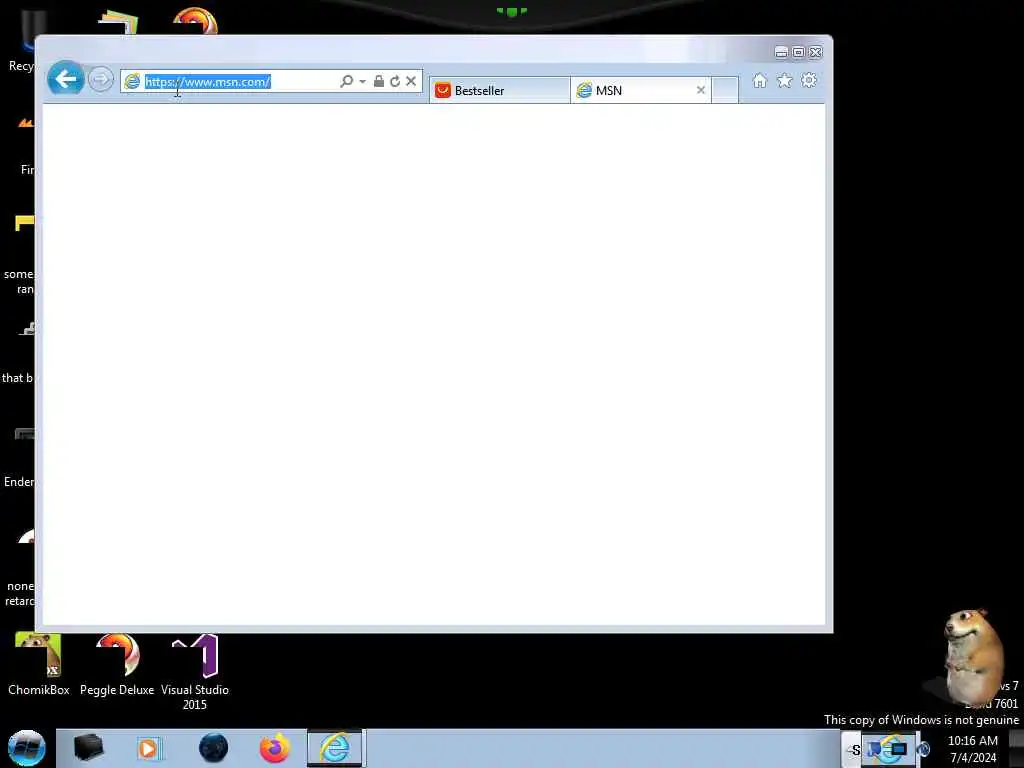Stop loading with the address bar X

(411, 81)
